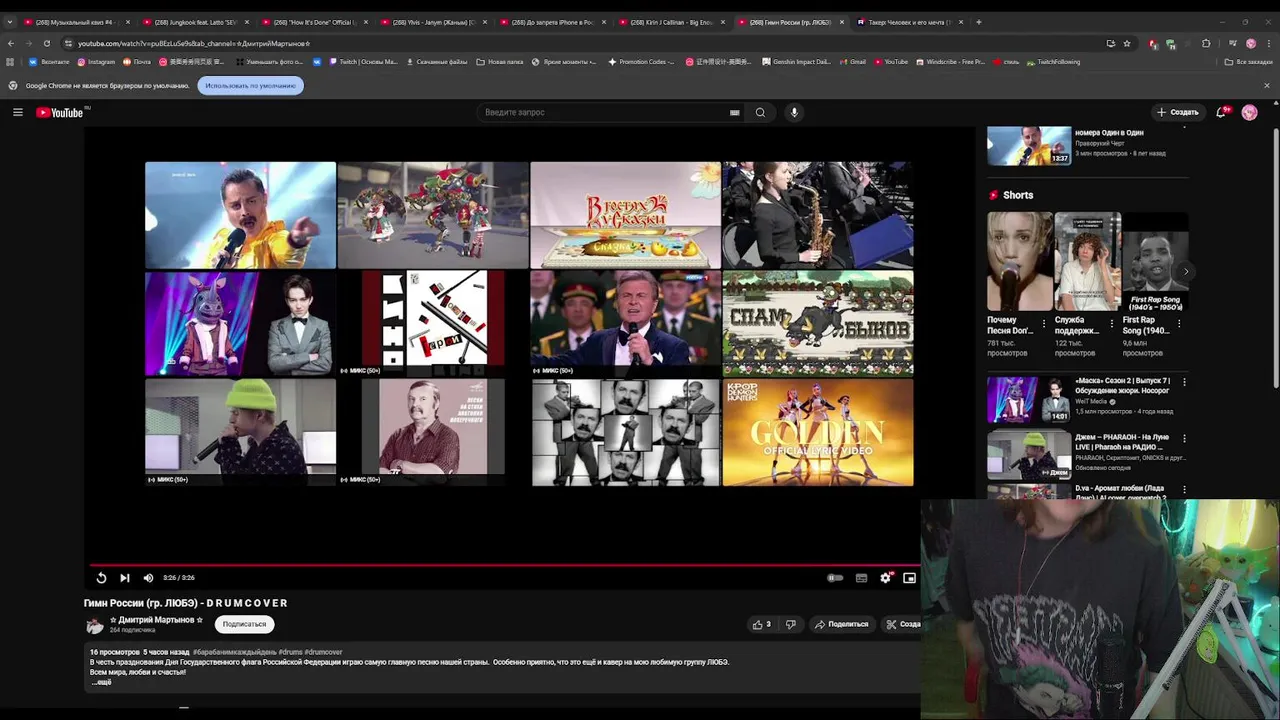
Task: Click the red progress bar of the video
Action: pos(503,565)
